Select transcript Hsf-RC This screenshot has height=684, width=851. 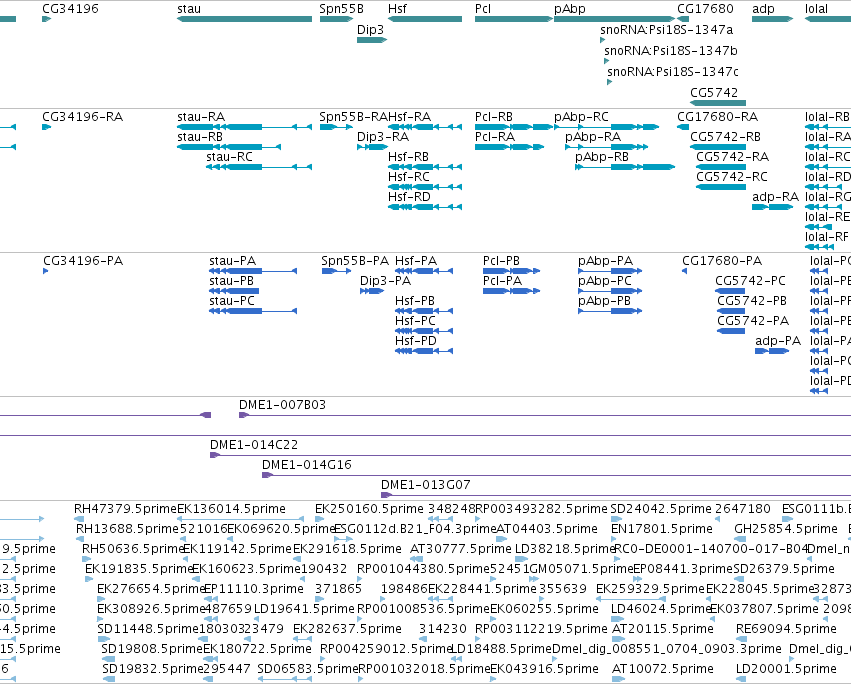coord(409,177)
